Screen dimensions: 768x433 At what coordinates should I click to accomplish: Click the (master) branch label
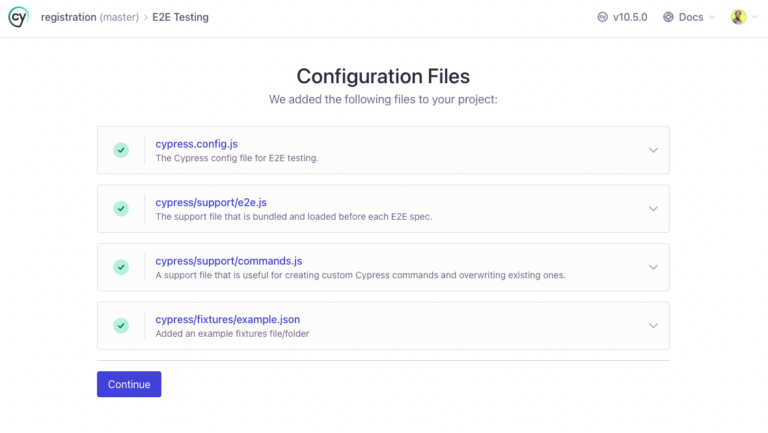click(120, 17)
